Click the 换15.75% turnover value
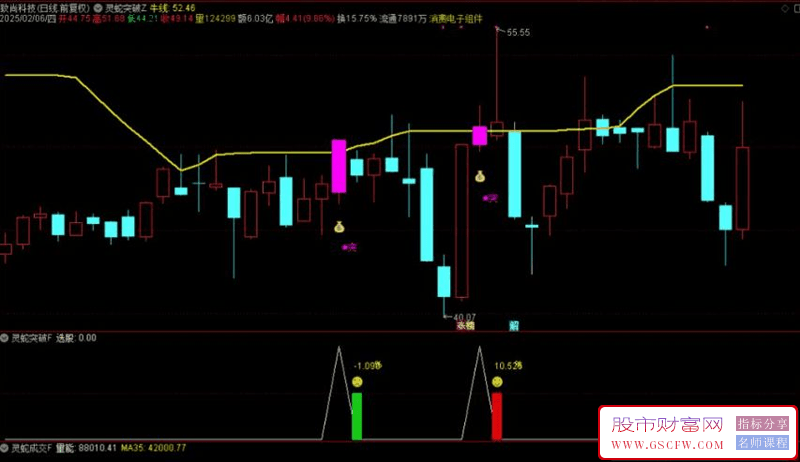 (357, 19)
